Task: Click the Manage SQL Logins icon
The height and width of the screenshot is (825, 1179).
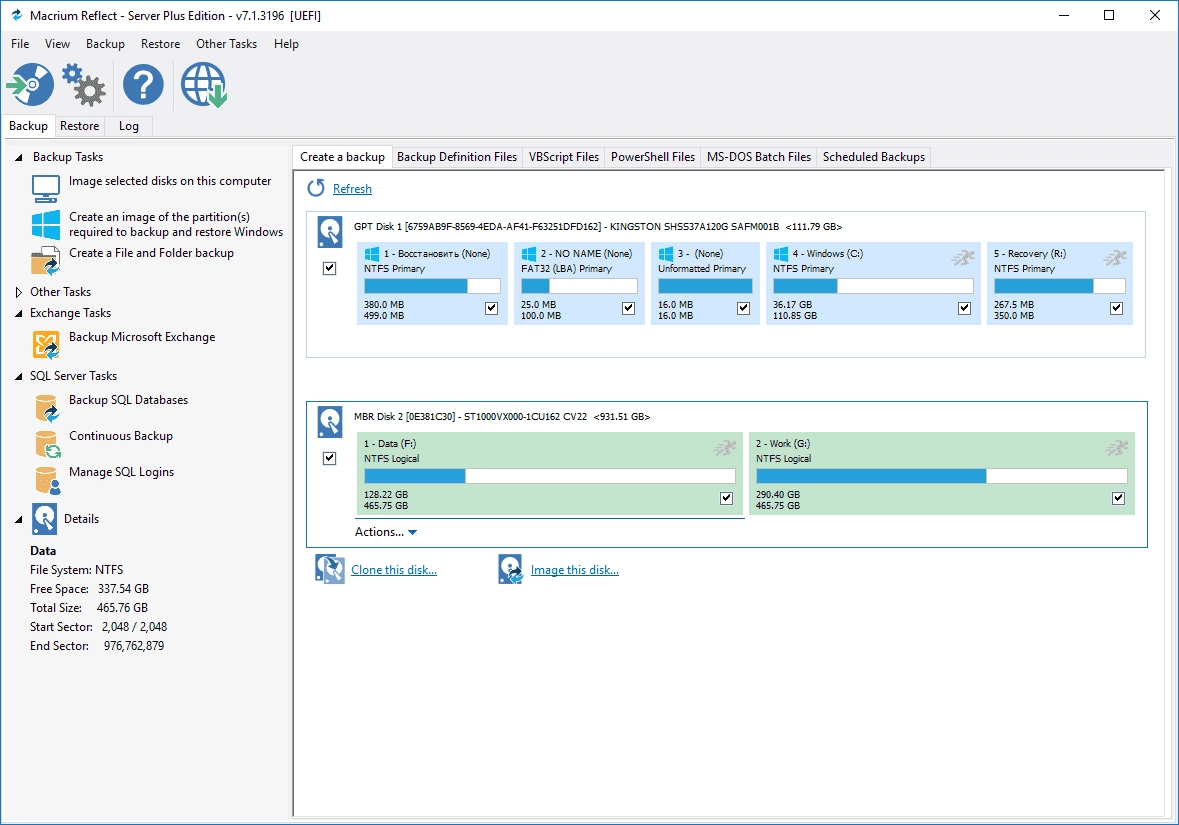Action: [x=47, y=480]
